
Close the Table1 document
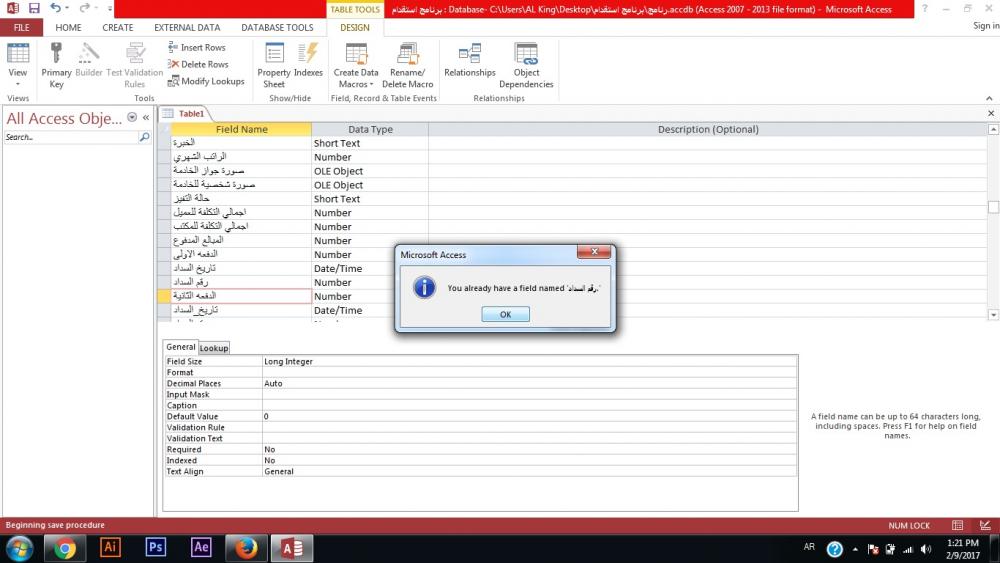(x=991, y=113)
